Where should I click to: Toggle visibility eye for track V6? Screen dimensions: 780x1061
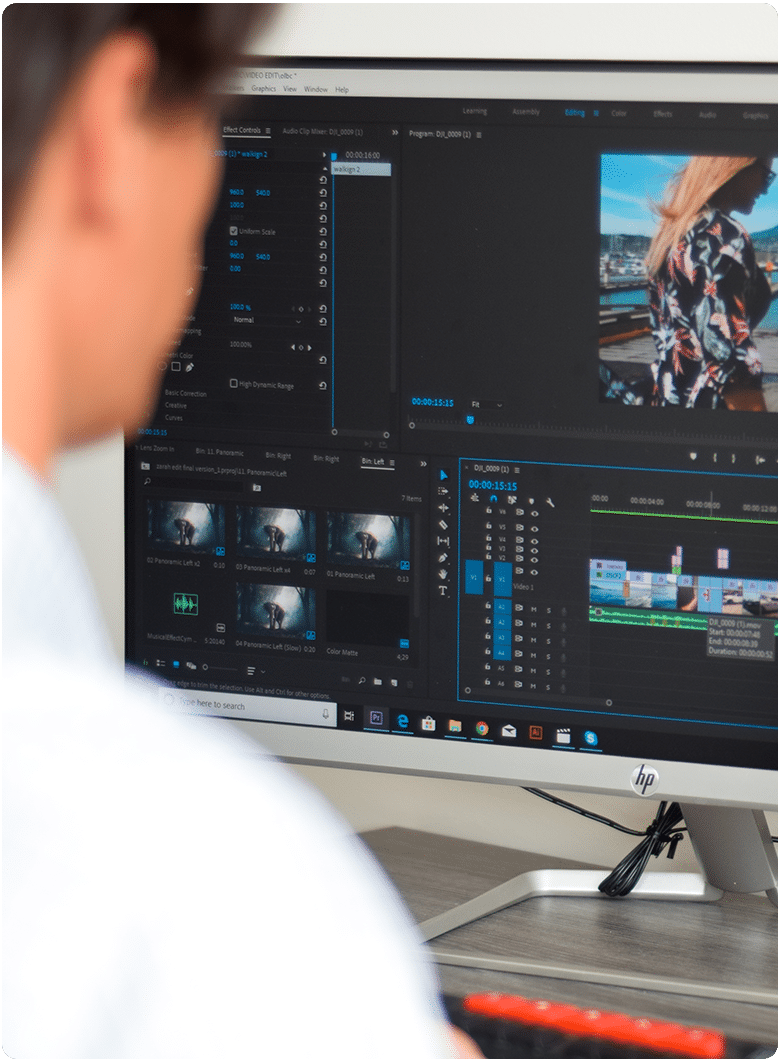point(534,514)
